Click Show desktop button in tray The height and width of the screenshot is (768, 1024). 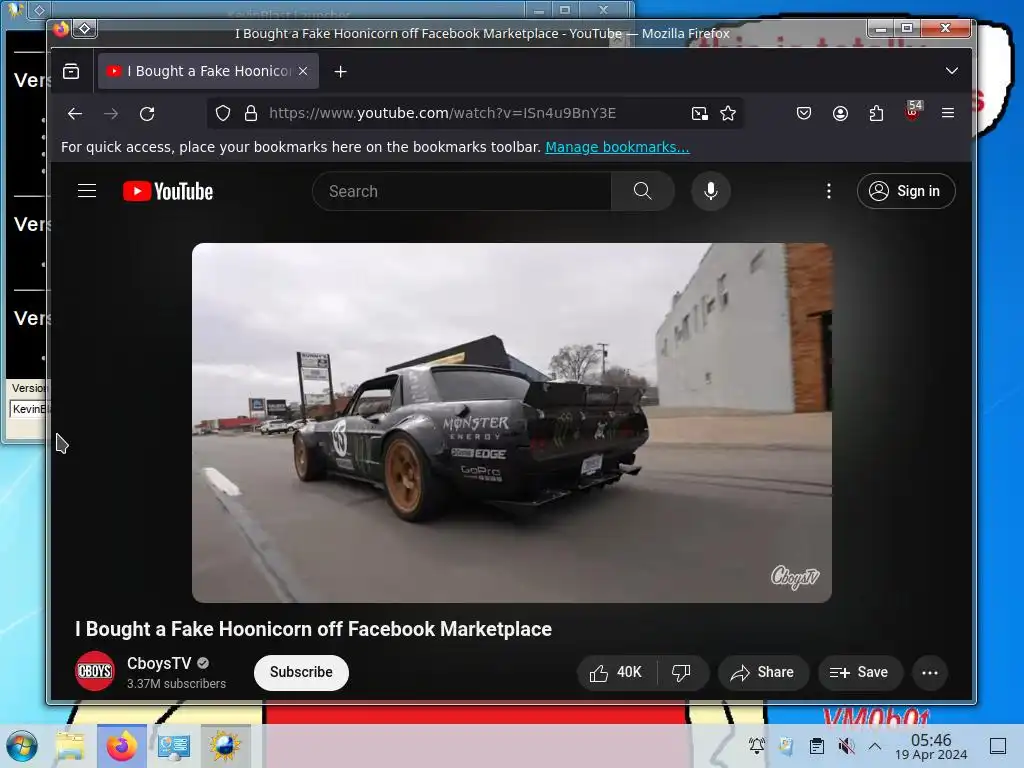998,746
